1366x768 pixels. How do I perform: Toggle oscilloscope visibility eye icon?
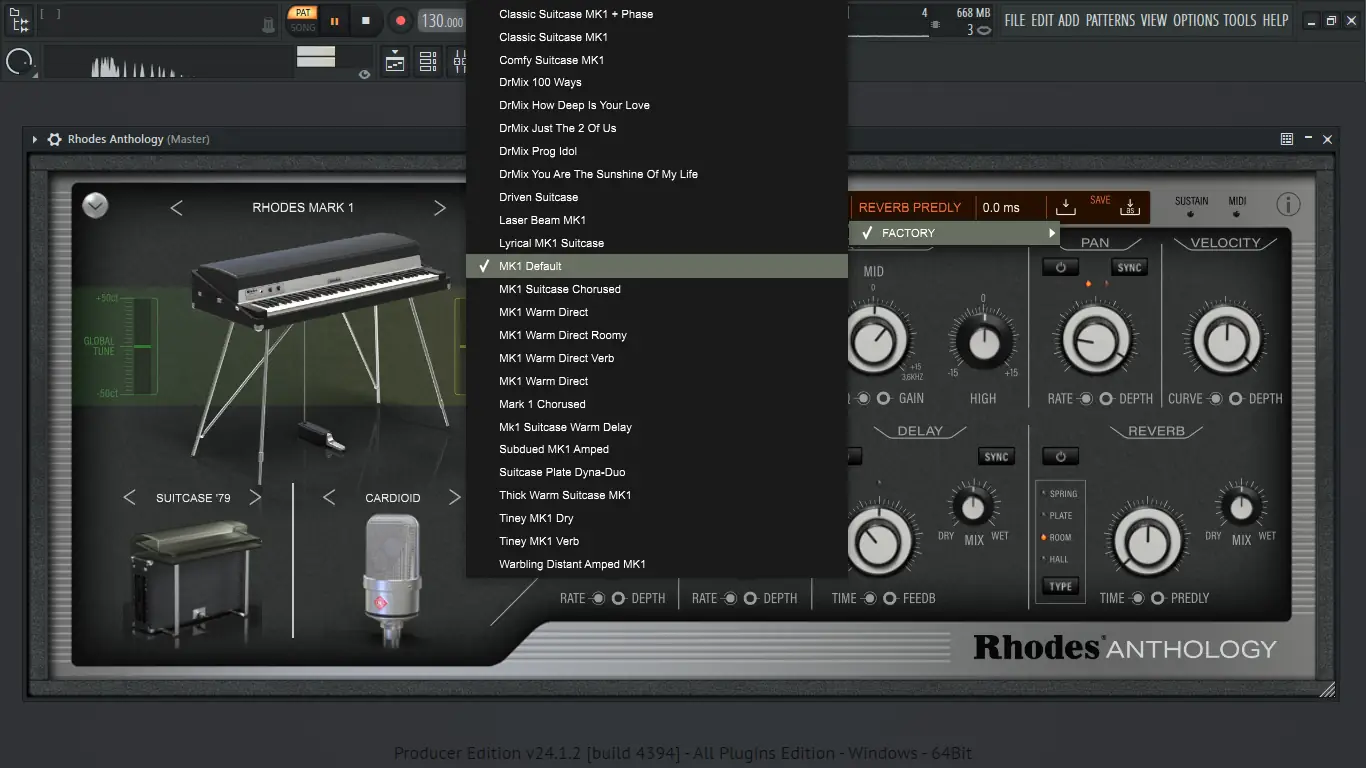(364, 74)
